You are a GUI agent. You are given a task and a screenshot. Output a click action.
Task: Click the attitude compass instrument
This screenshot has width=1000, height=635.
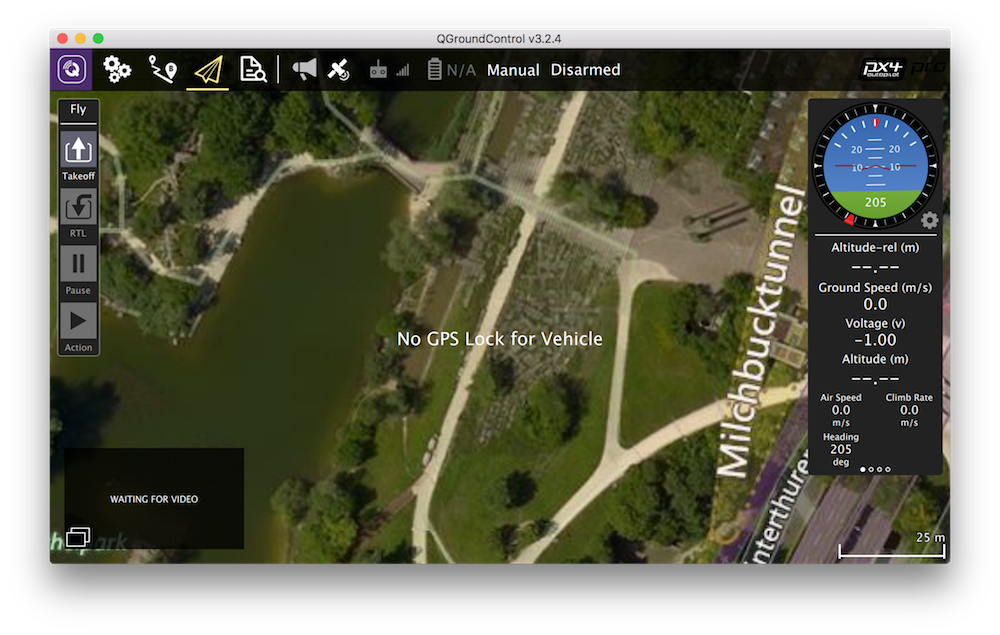point(875,166)
